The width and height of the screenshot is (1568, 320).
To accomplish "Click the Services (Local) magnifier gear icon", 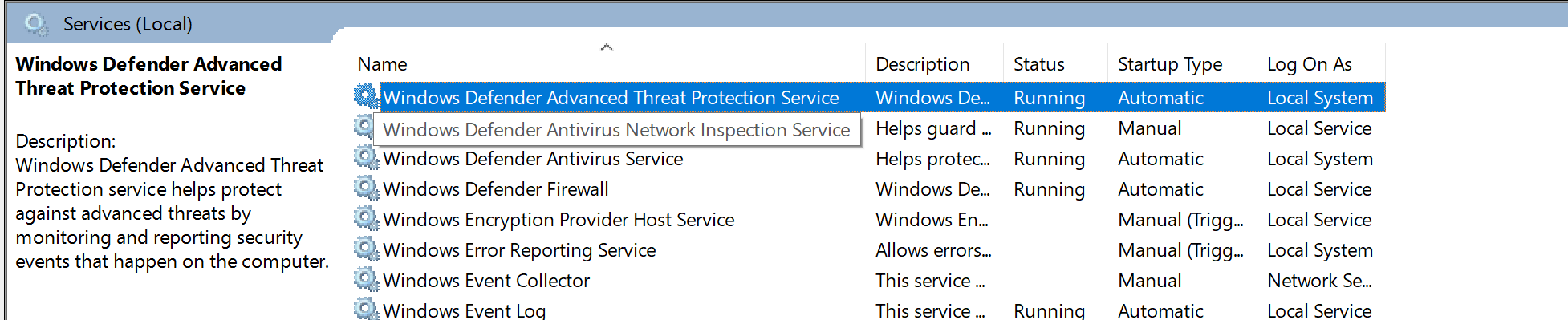I will point(36,24).
